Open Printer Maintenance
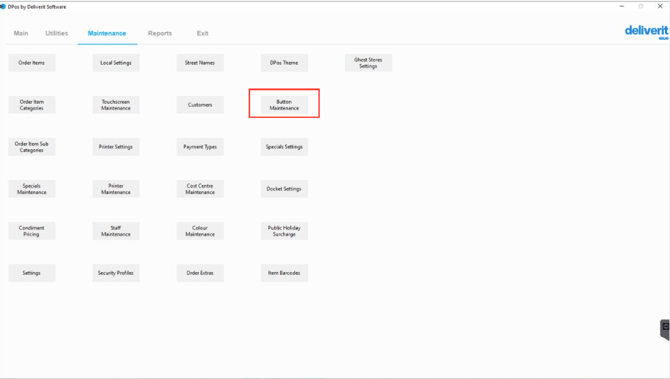The height and width of the screenshot is (379, 670). pyautogui.click(x=116, y=189)
